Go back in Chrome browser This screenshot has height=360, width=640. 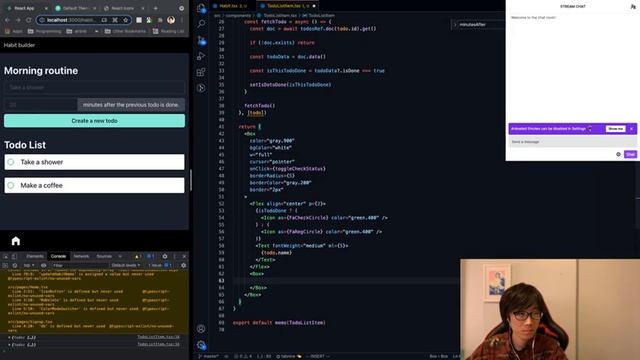7,20
